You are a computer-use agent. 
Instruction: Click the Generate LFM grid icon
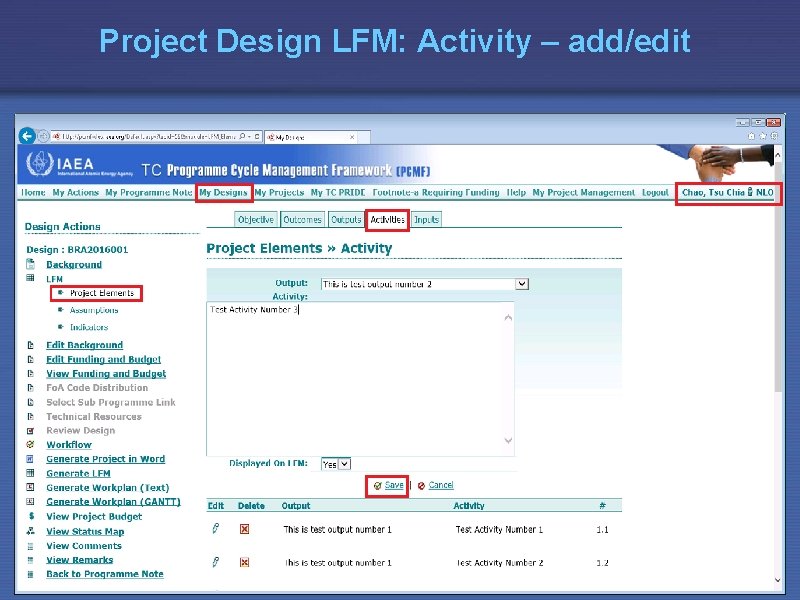point(30,473)
